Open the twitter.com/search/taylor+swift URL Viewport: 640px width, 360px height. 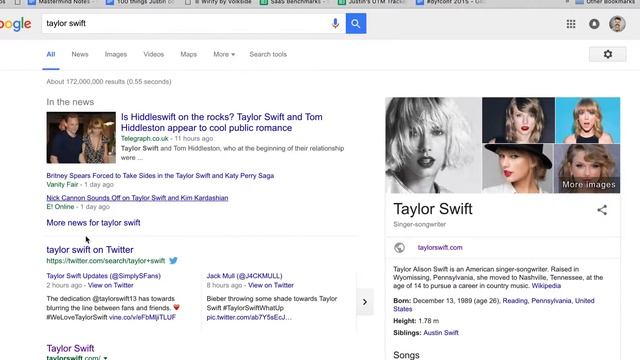tap(105, 261)
